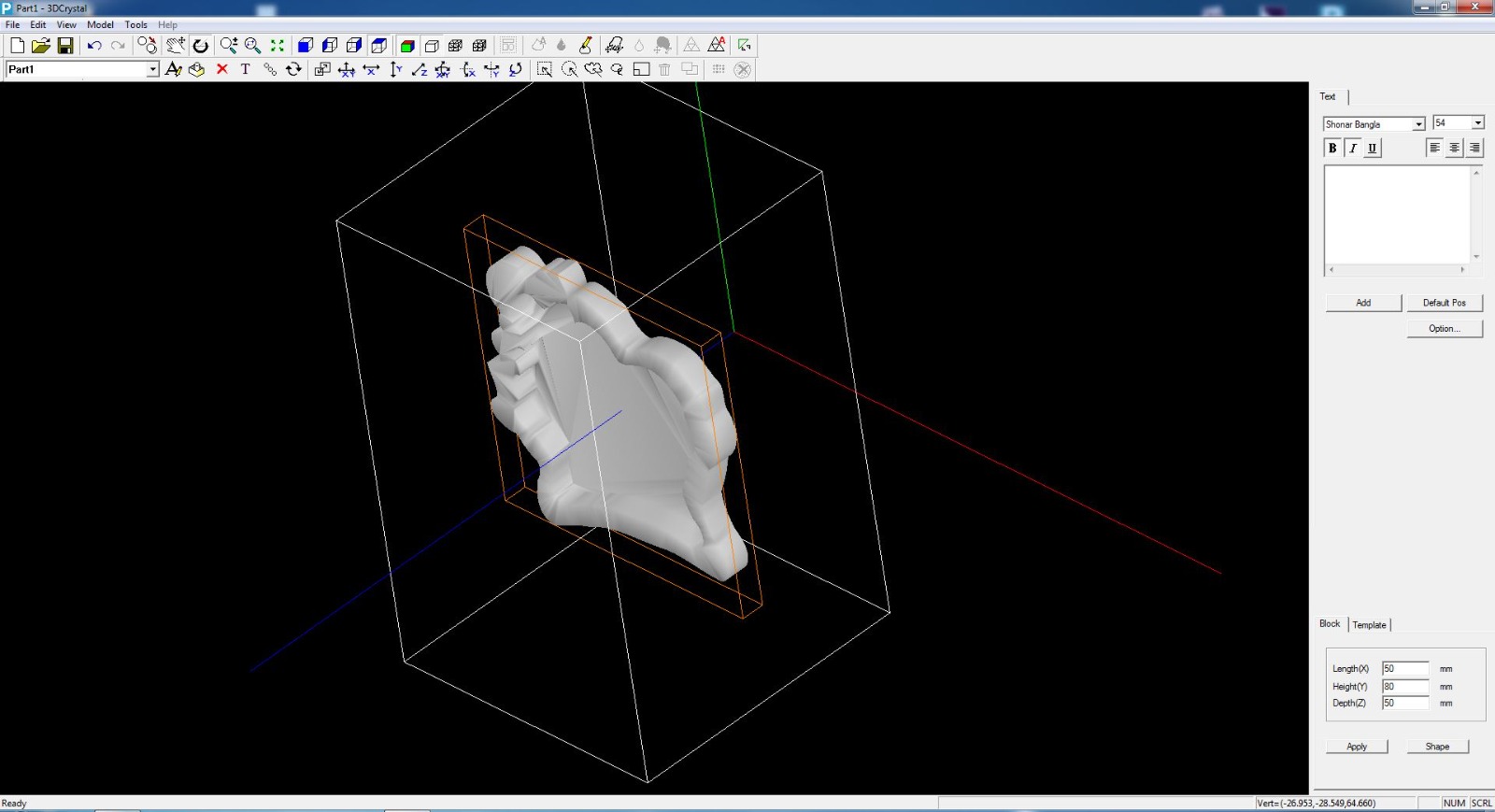Open the View menu

(x=66, y=25)
